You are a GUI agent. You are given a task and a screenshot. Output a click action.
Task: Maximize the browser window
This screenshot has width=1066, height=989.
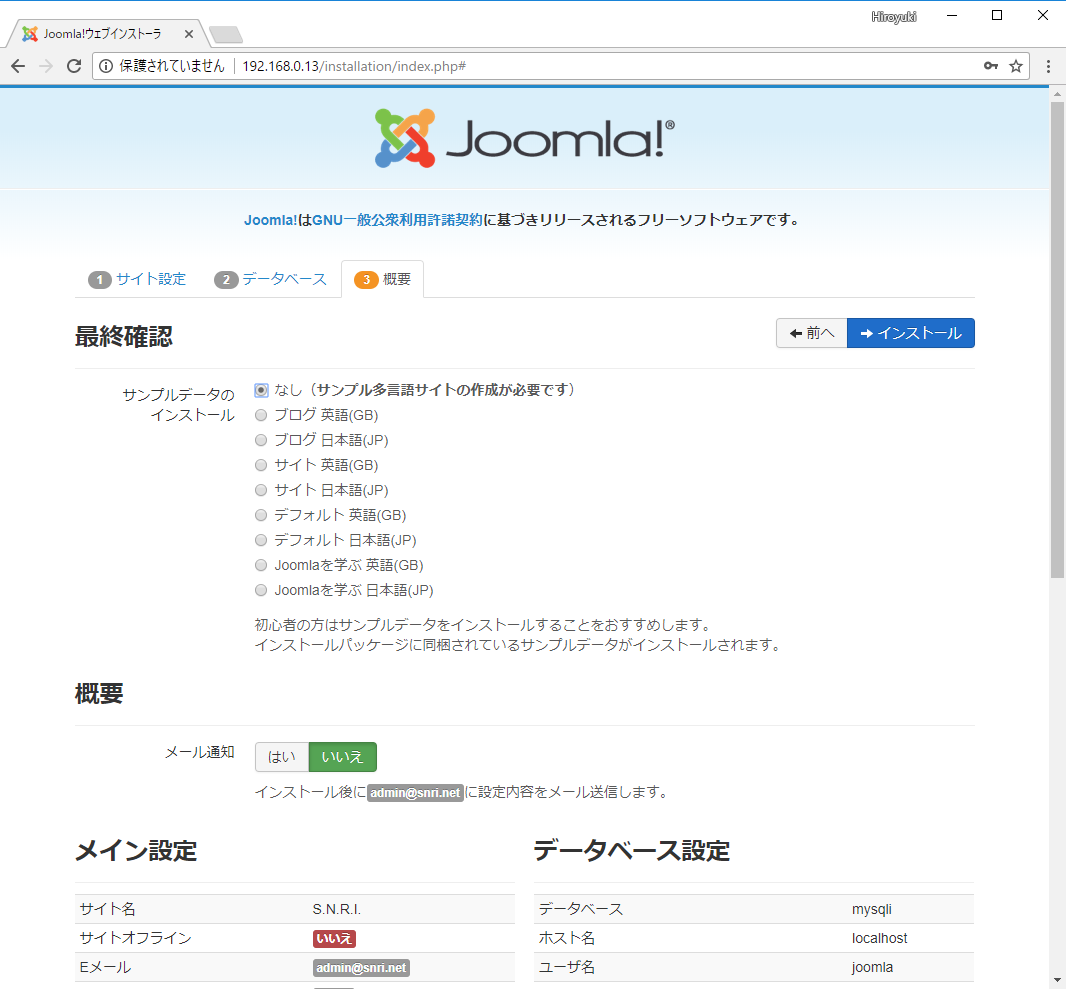(x=997, y=16)
